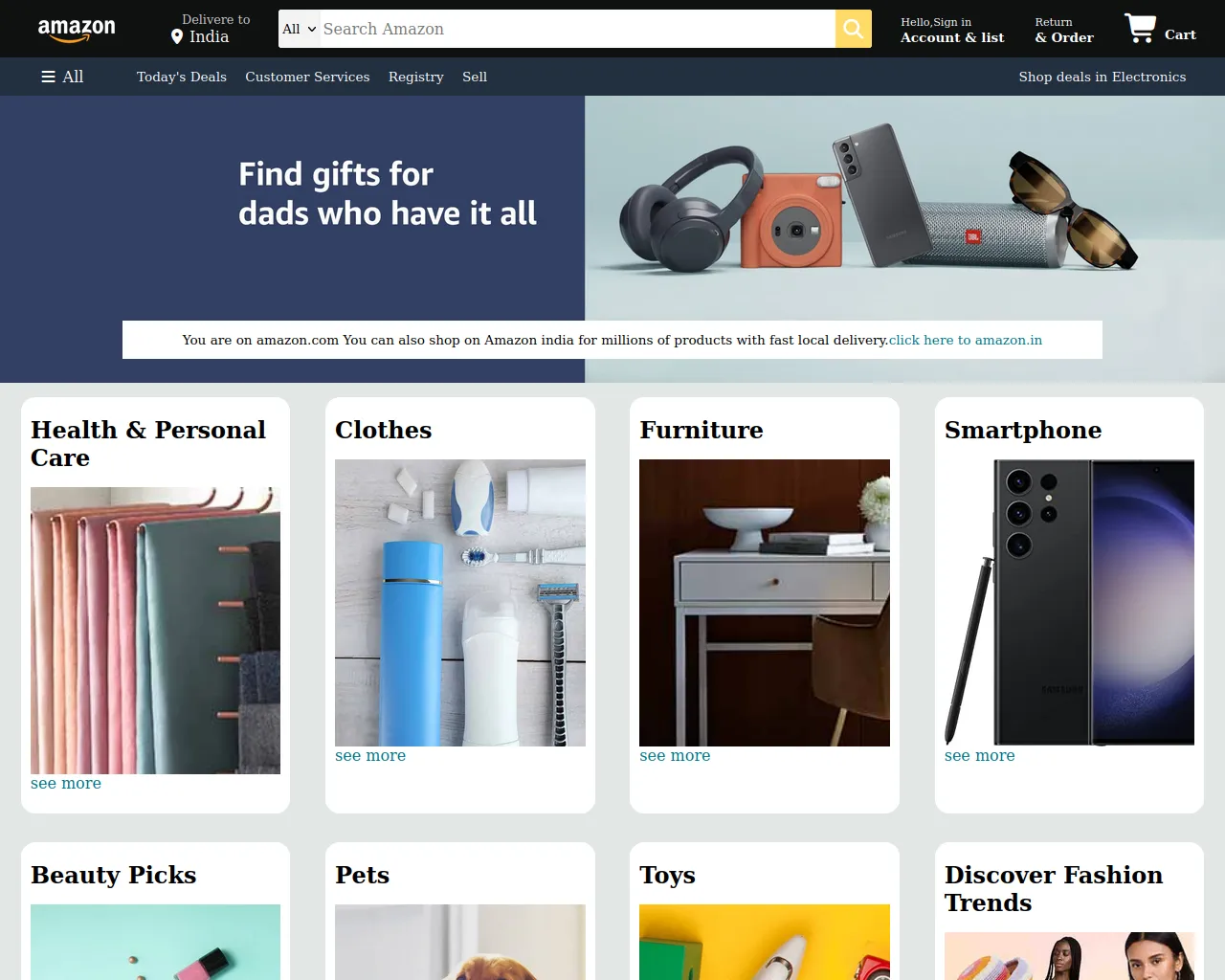This screenshot has width=1225, height=980.
Task: Expand the All search category dropdown
Action: point(299,29)
